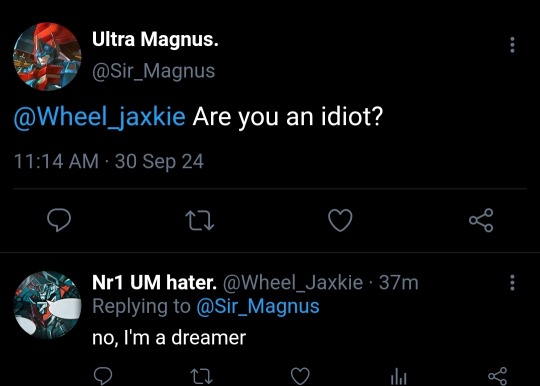The width and height of the screenshot is (540, 386).
Task: View analytics of Nr1 UM hater's reply
Action: point(399,376)
